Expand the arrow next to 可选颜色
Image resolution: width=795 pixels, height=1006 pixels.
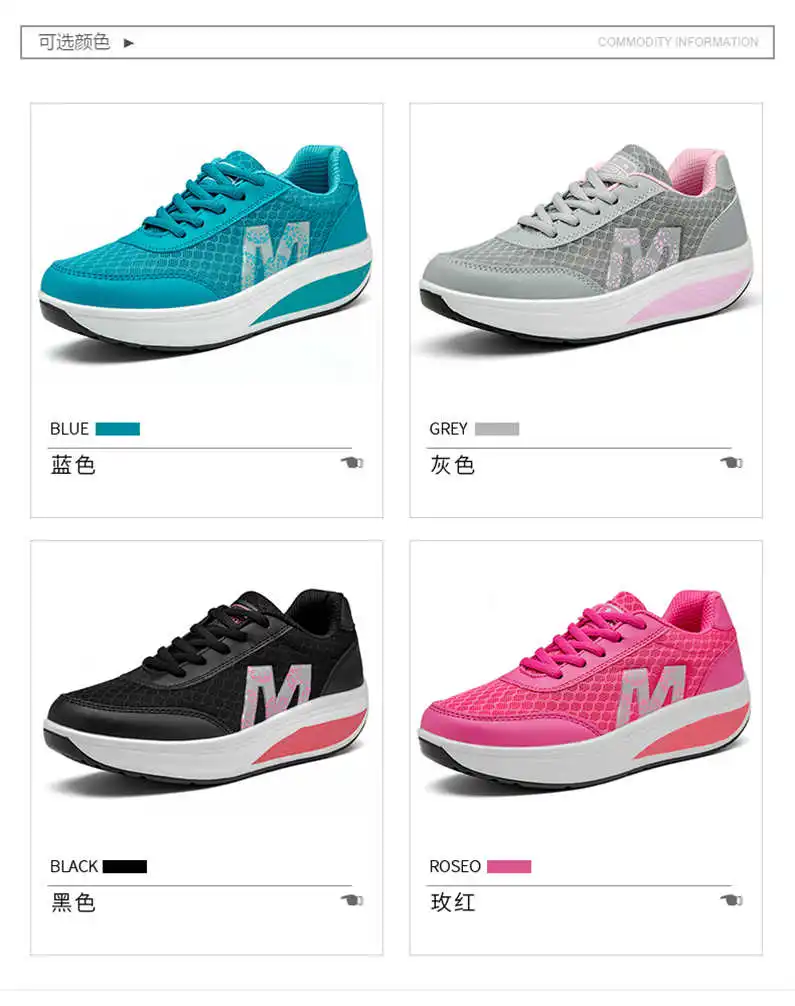tap(129, 43)
